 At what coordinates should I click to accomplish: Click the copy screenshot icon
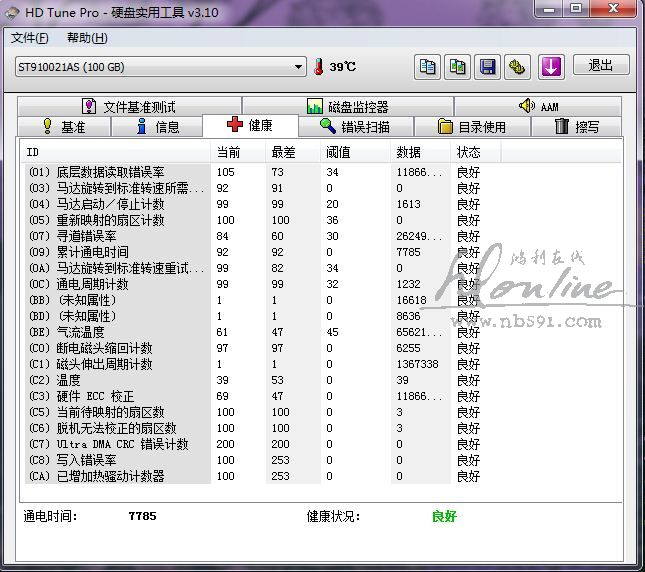(x=458, y=67)
